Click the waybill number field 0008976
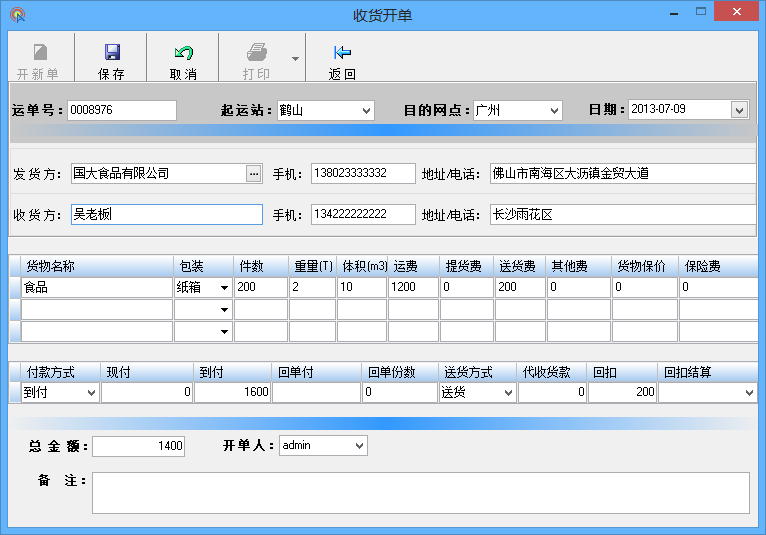Screen dimensions: 766x535 coord(121,110)
